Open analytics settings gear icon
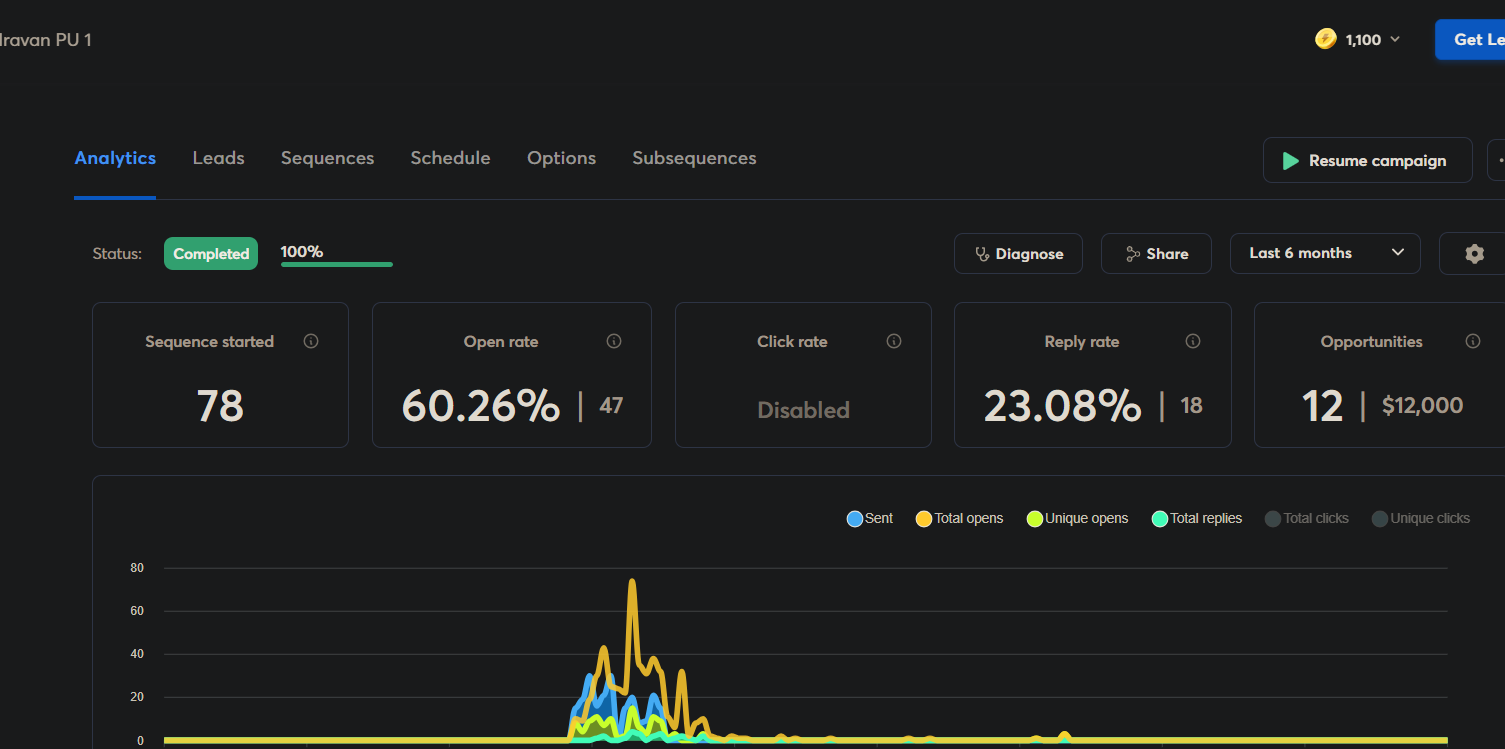1505x749 pixels. point(1474,254)
